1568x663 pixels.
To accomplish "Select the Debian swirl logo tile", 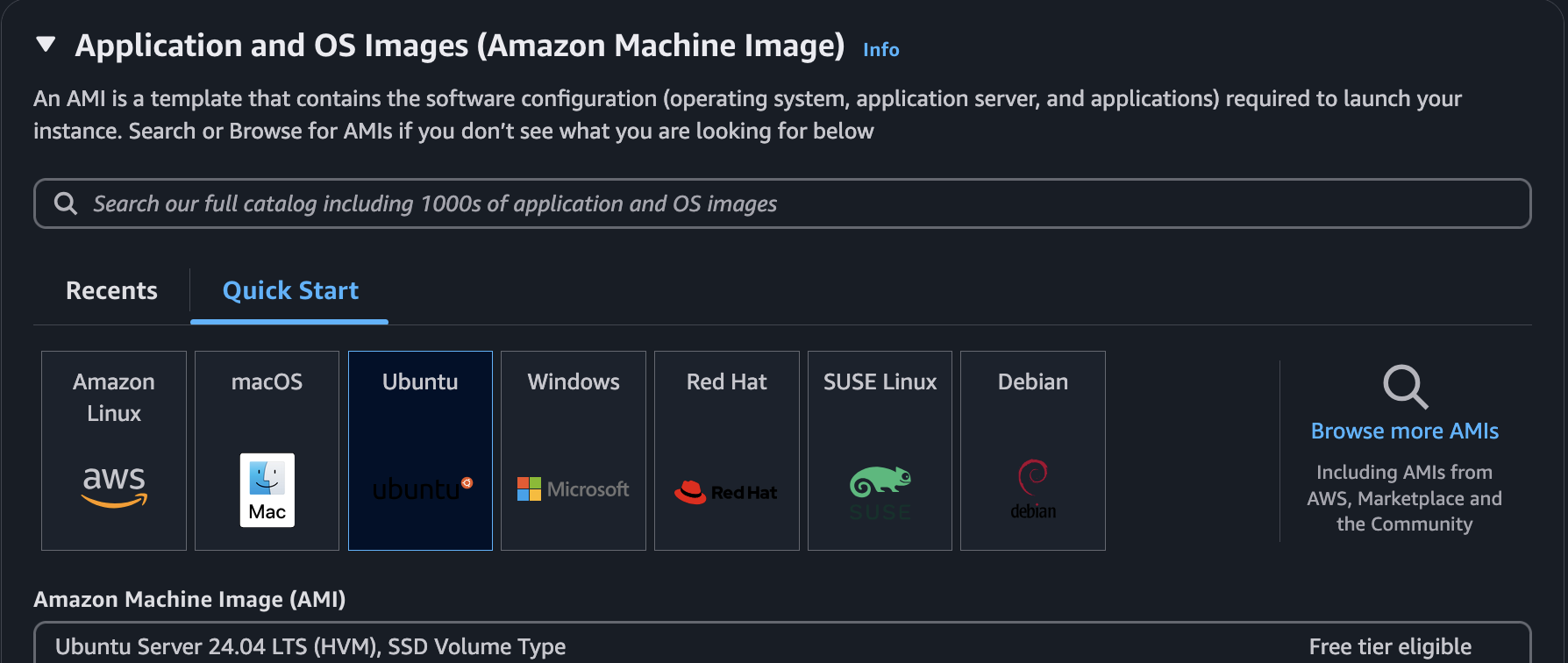I will pos(1033,451).
